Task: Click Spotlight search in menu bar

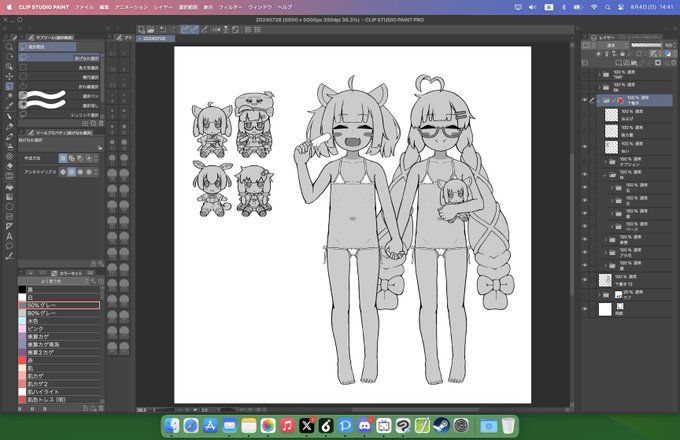Action: 608,7
